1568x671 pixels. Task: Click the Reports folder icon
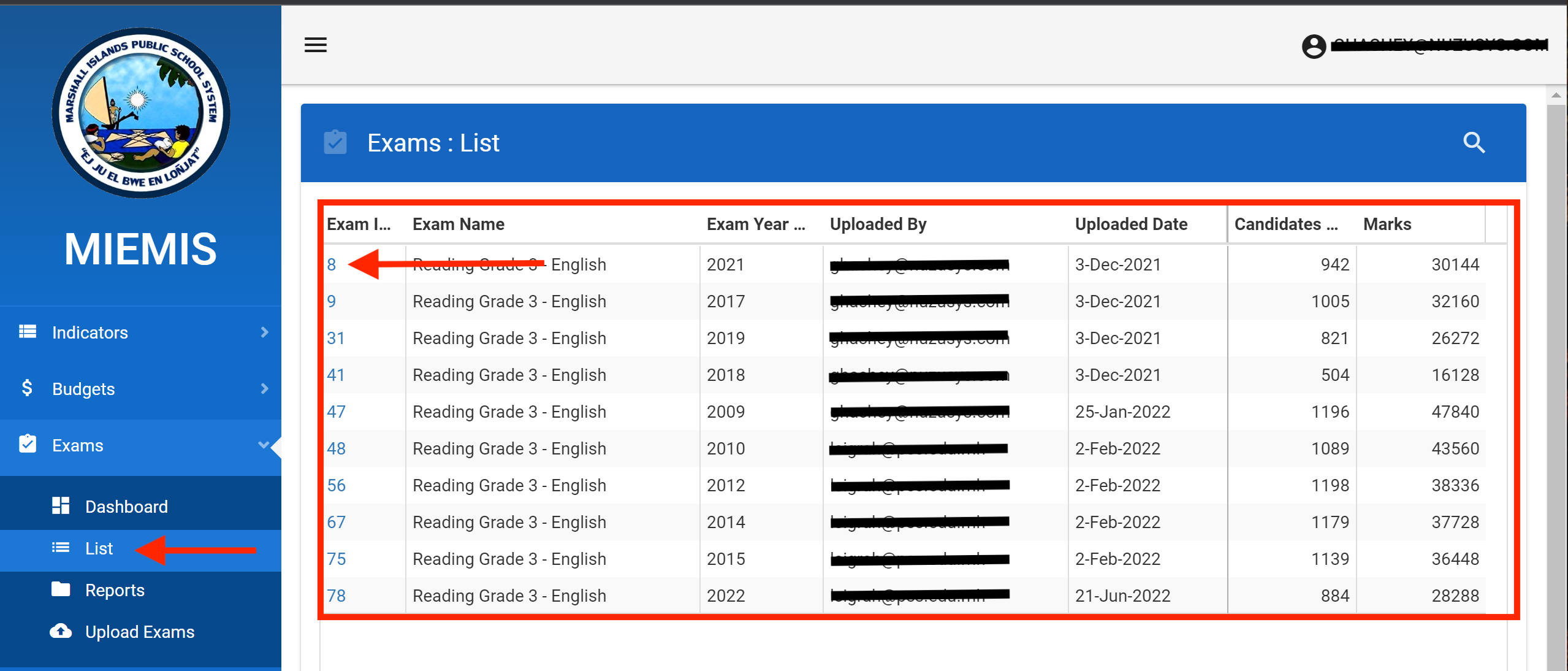coord(61,589)
